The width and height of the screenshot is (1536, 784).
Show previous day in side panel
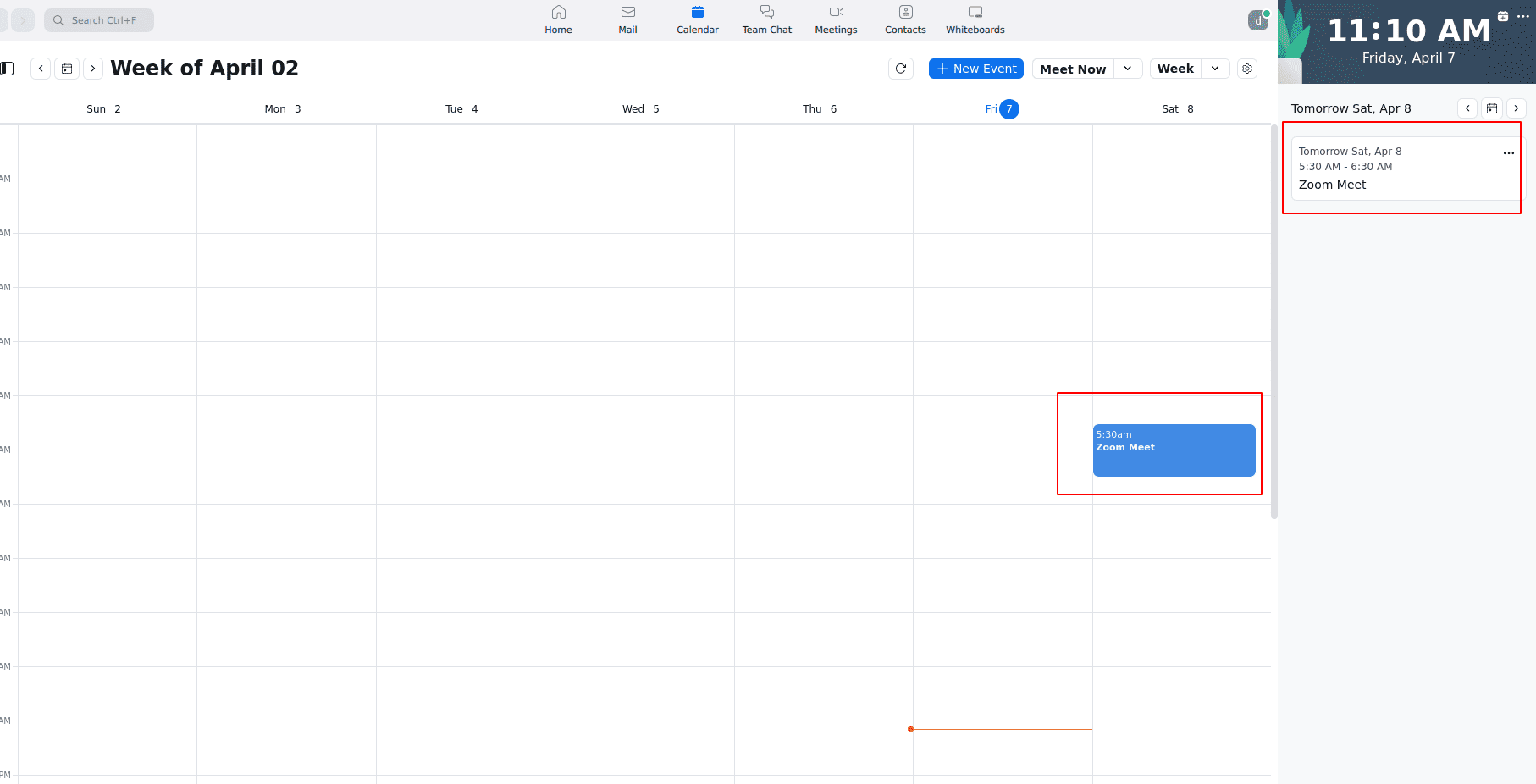point(1467,108)
